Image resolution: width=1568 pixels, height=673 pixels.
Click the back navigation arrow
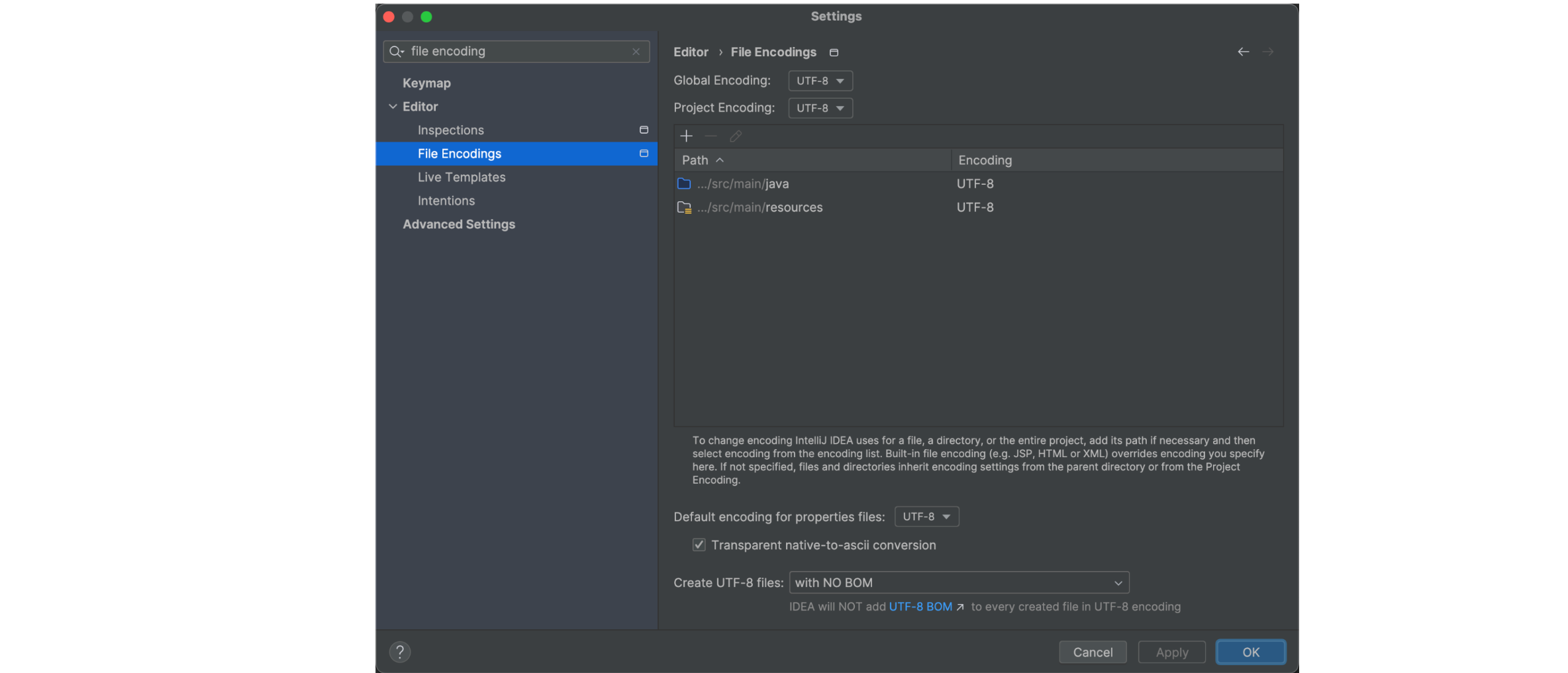pos(1243,52)
